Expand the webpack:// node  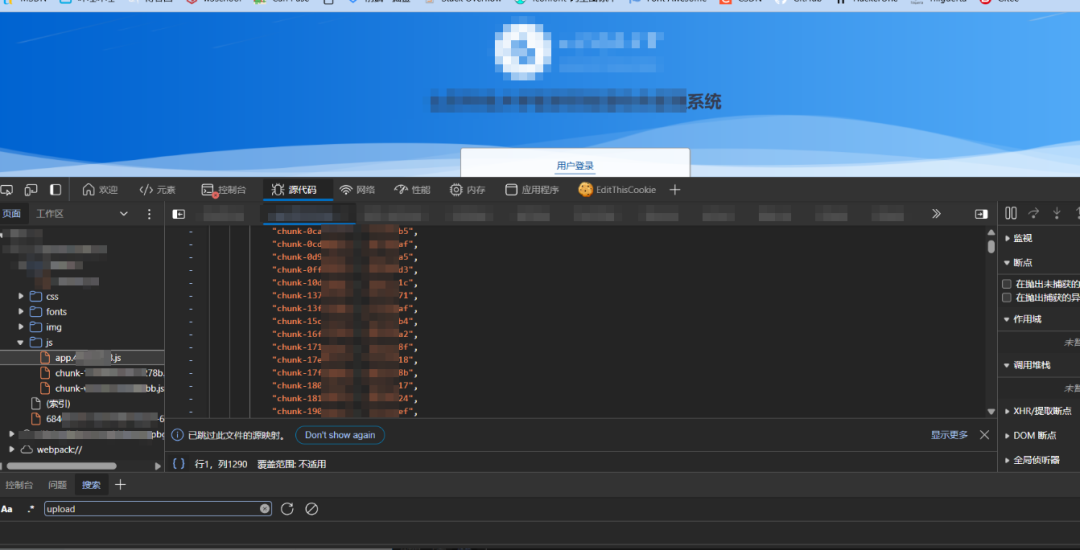[12, 449]
